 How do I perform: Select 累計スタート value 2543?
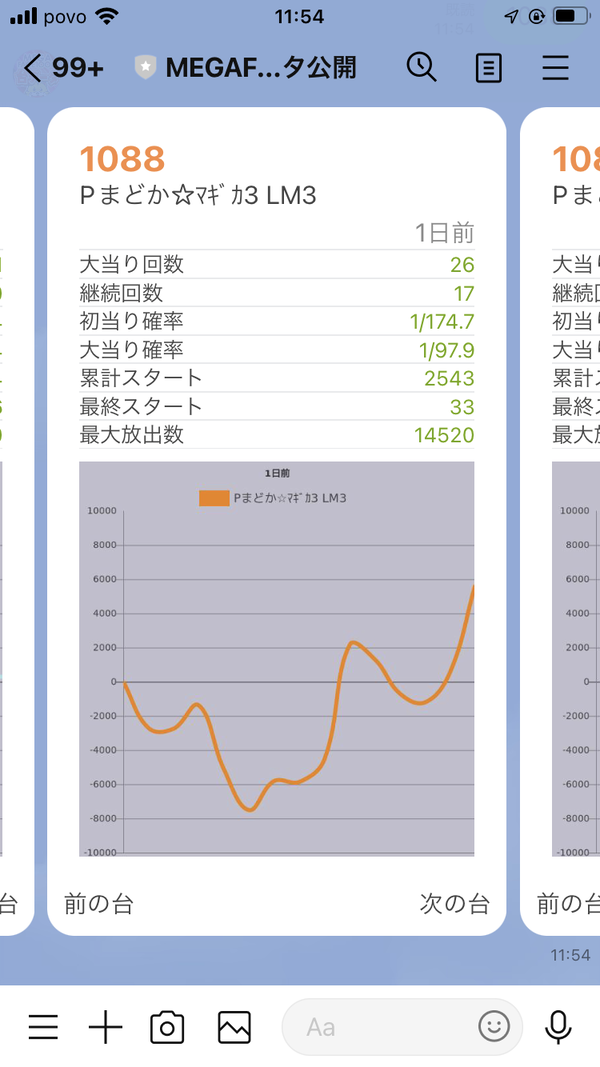tap(449, 378)
